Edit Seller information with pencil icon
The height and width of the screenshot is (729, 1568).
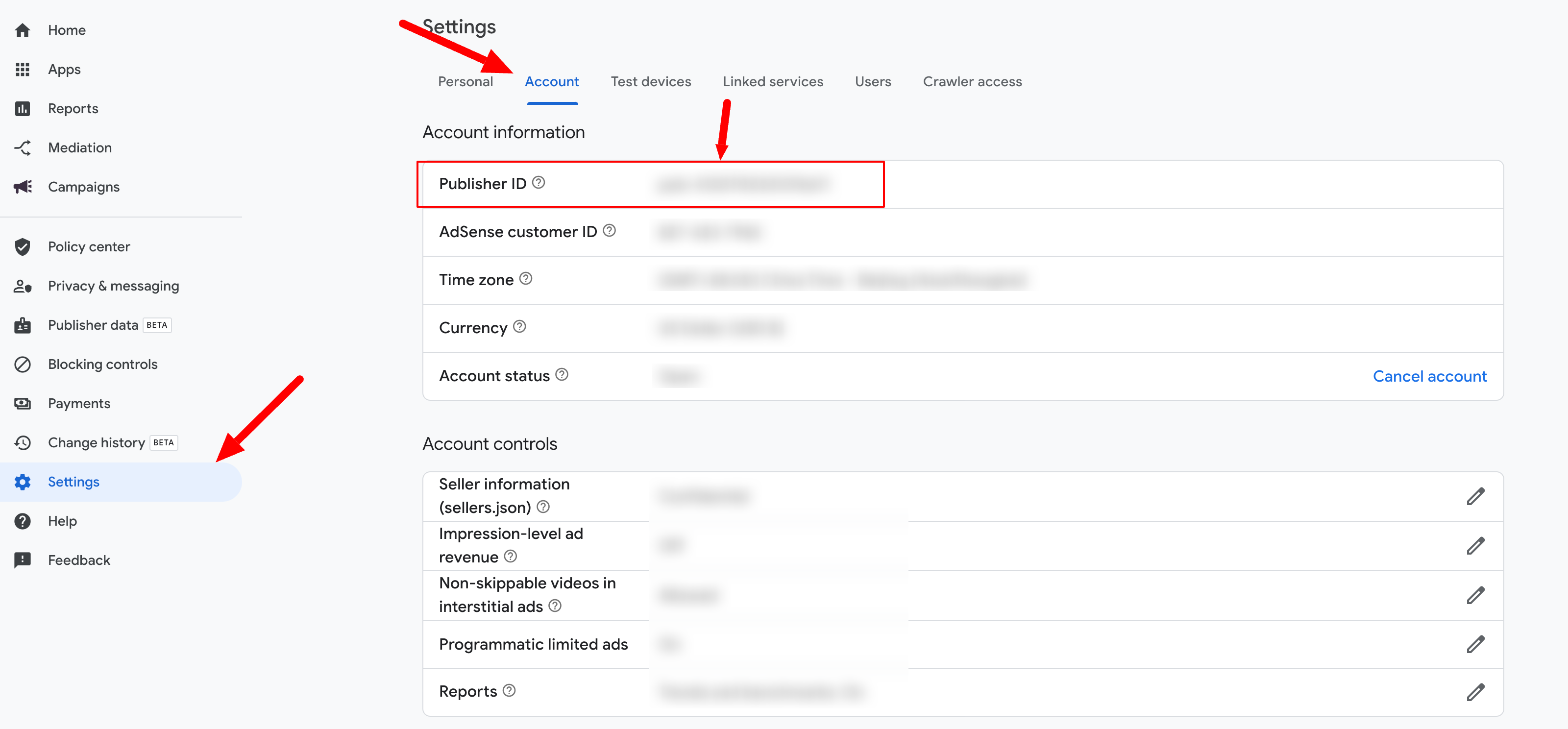tap(1475, 497)
